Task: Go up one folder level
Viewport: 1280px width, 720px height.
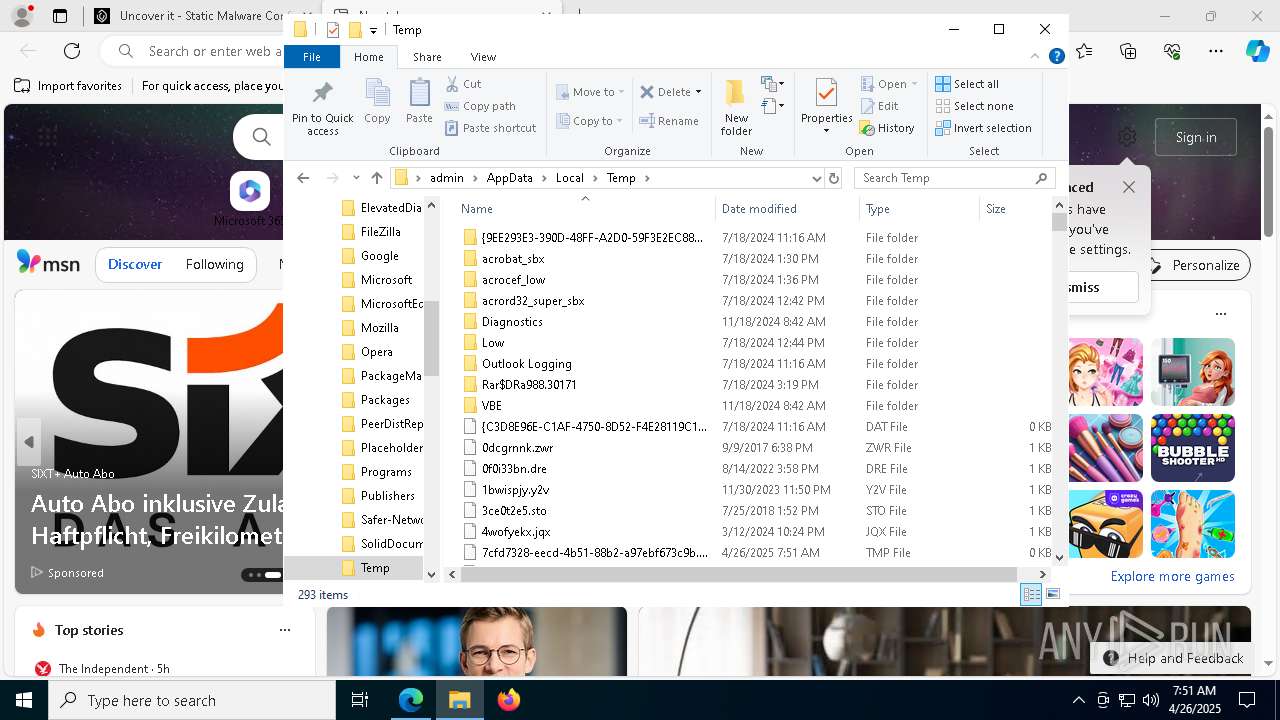Action: pos(376,178)
